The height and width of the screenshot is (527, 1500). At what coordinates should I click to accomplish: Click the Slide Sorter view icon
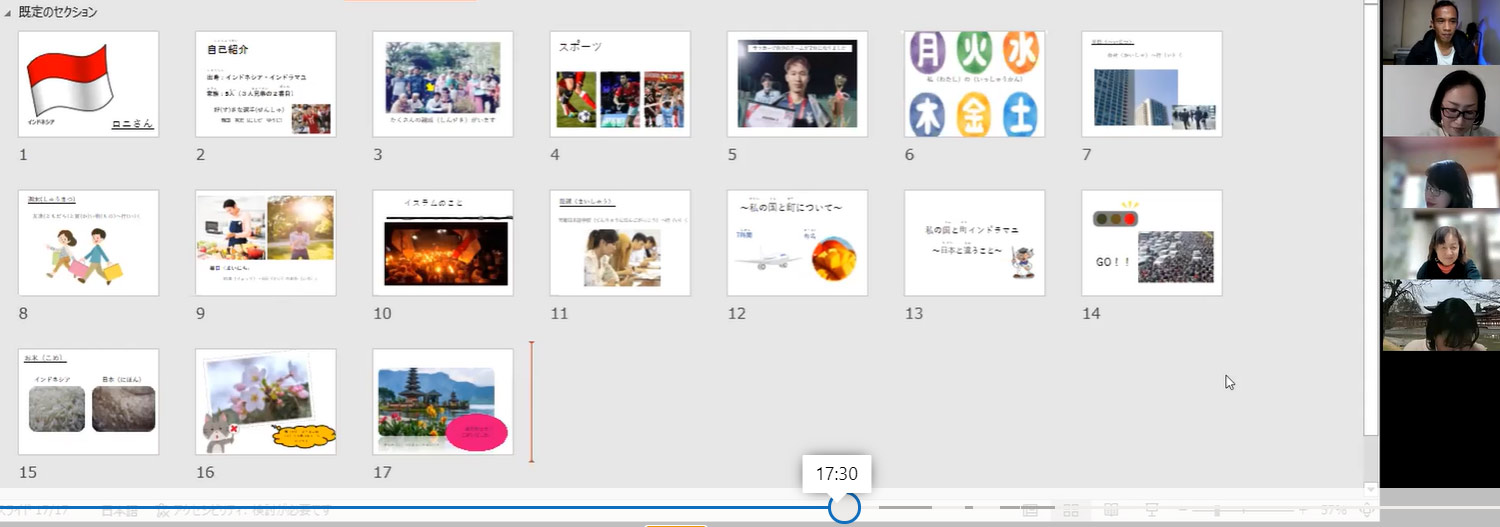tap(1071, 510)
